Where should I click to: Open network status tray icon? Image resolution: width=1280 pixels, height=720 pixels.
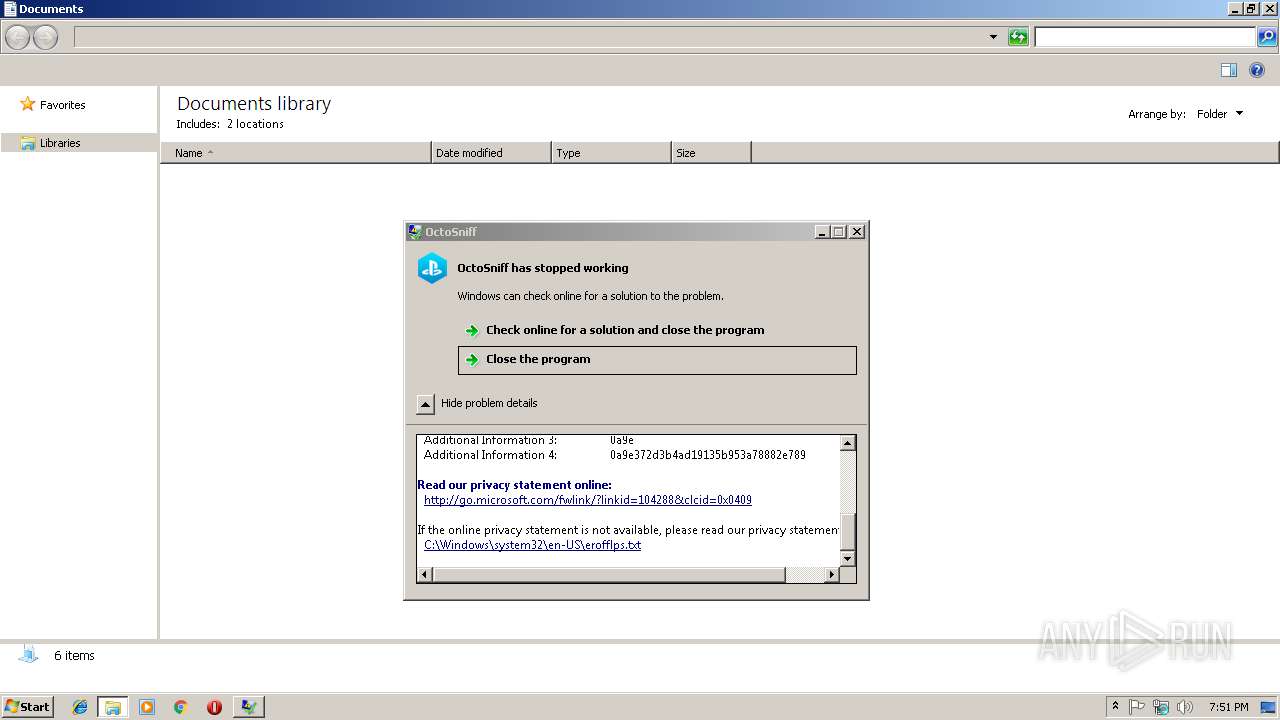[x=1161, y=707]
